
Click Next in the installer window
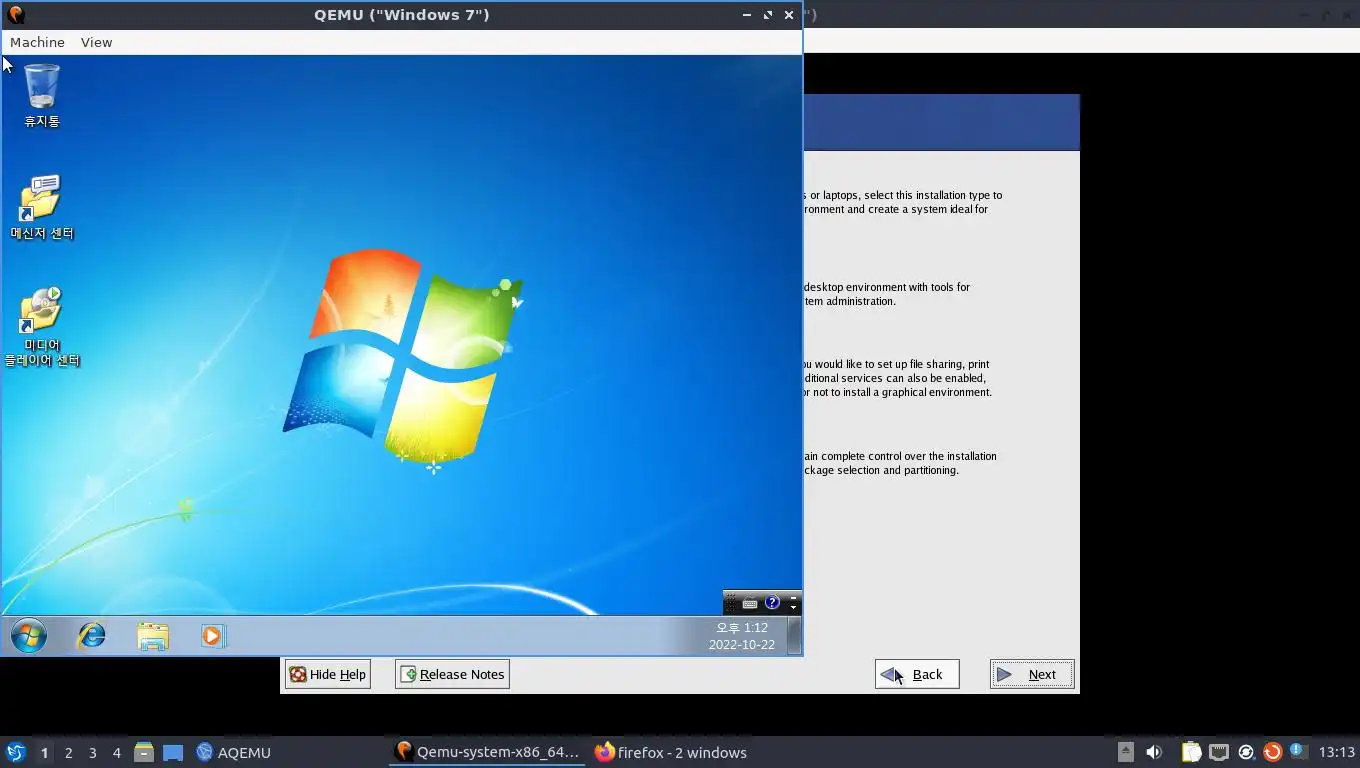(1032, 674)
